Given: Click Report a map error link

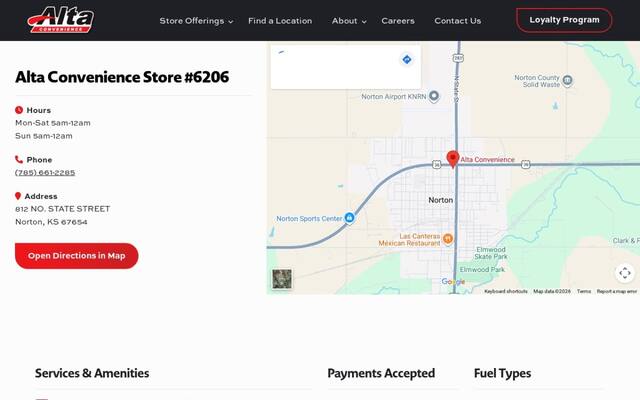Looking at the screenshot, I should coord(617,291).
